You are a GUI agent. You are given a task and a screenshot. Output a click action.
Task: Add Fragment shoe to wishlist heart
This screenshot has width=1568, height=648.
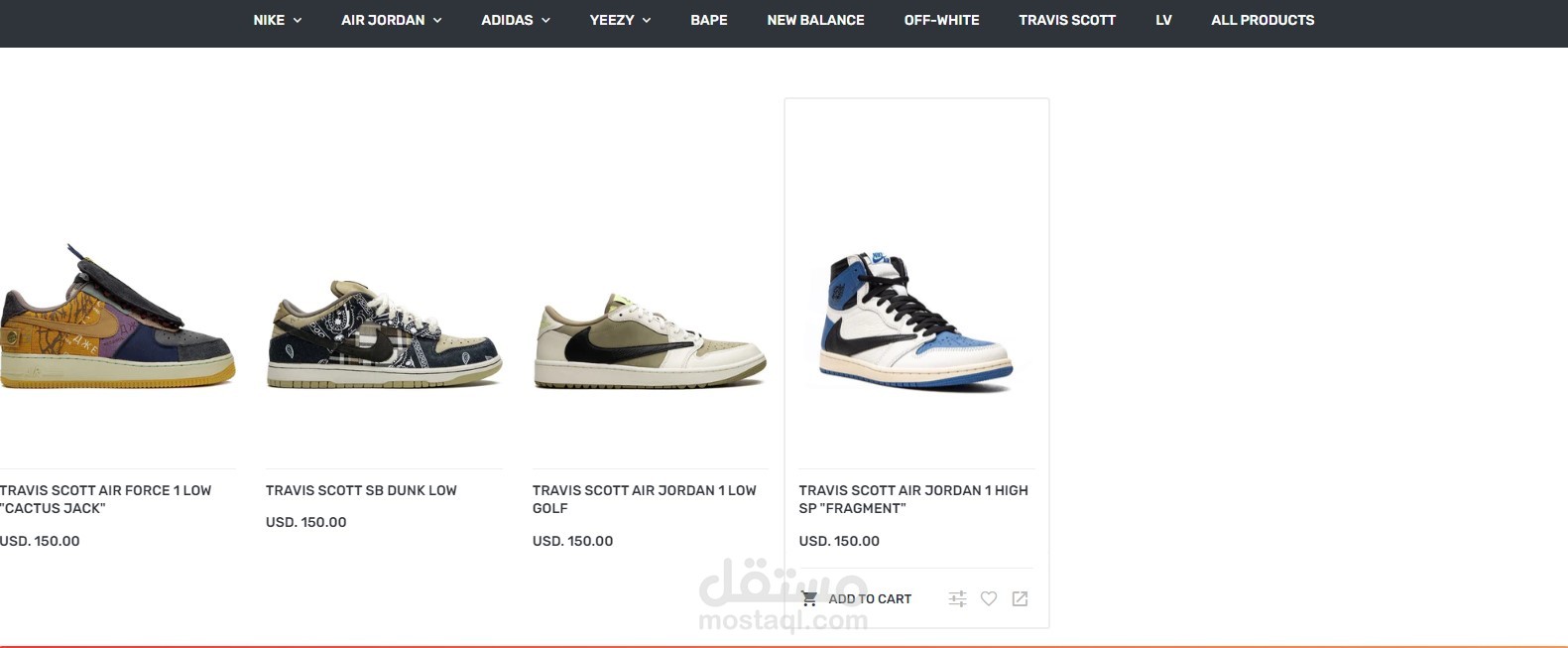click(989, 599)
